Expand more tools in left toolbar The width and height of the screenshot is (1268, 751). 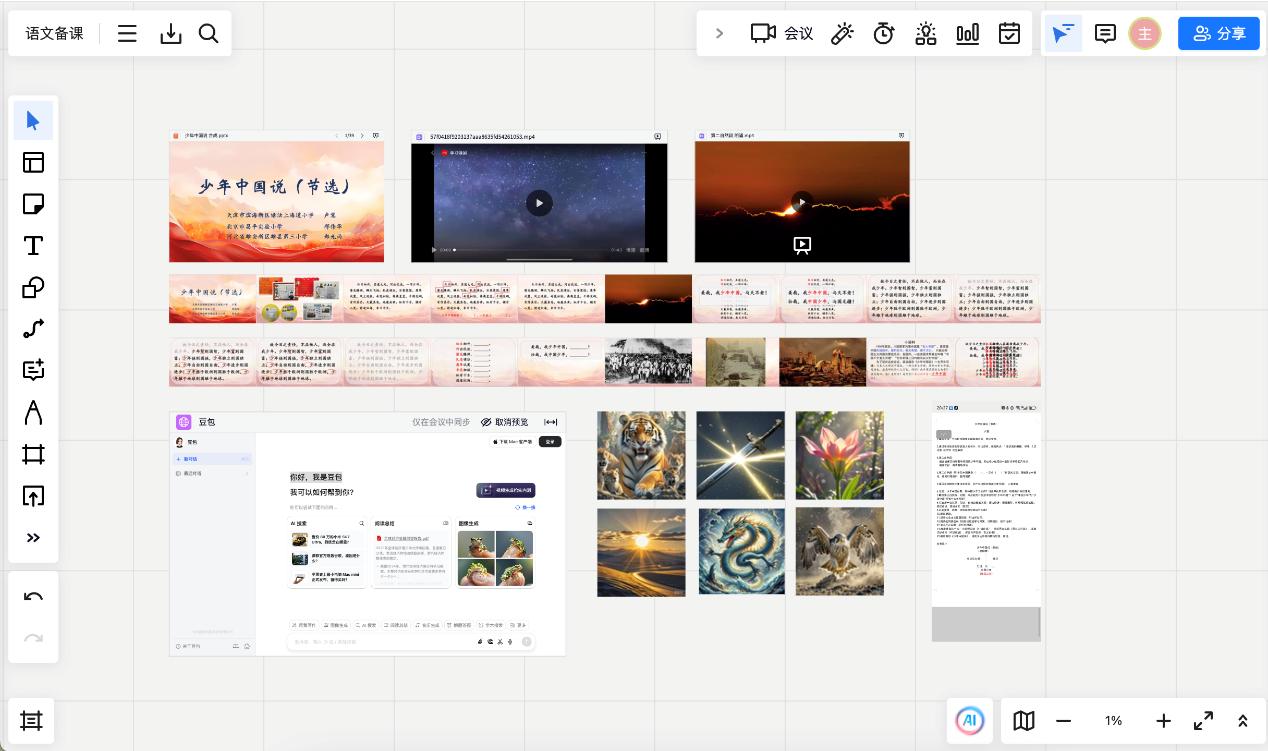33,538
